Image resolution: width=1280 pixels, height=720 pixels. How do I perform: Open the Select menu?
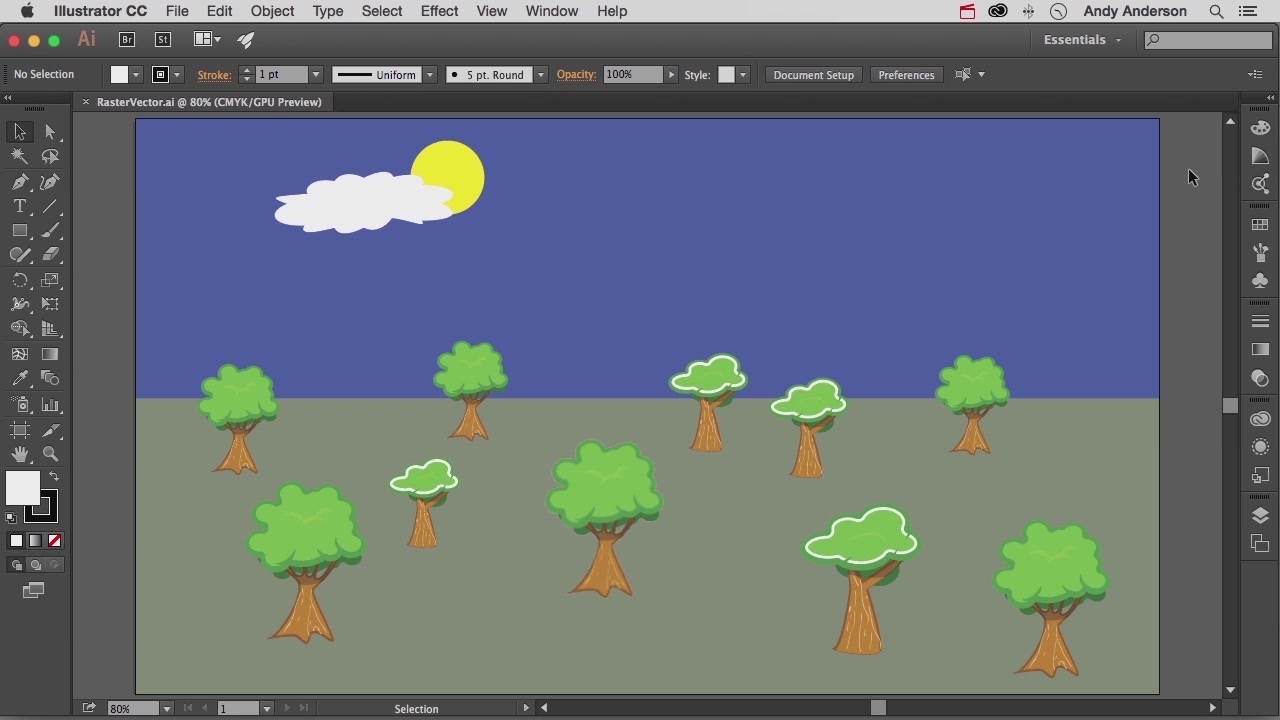coord(382,11)
